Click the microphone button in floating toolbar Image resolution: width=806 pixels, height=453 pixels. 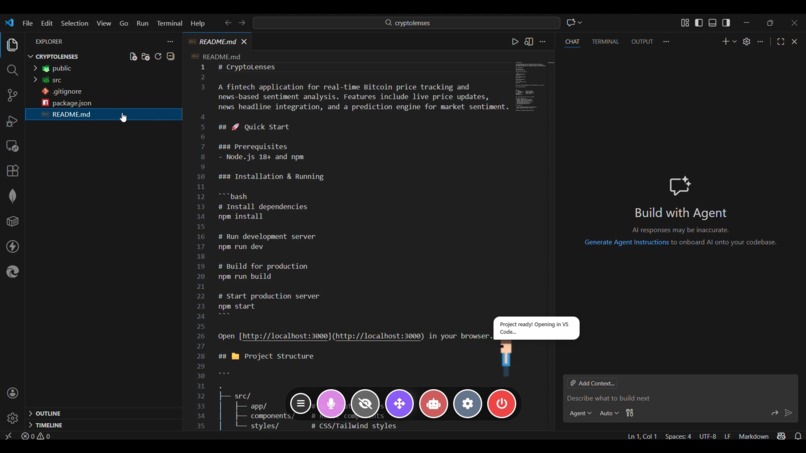pos(331,404)
